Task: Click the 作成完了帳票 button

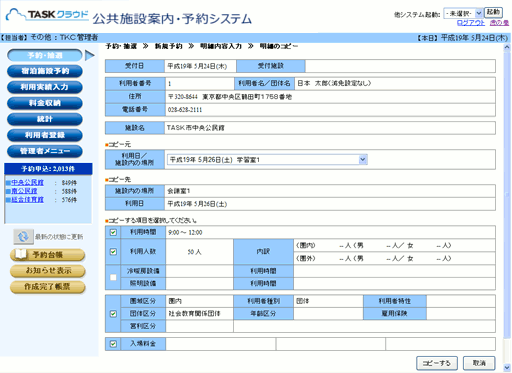Action: 48,287
